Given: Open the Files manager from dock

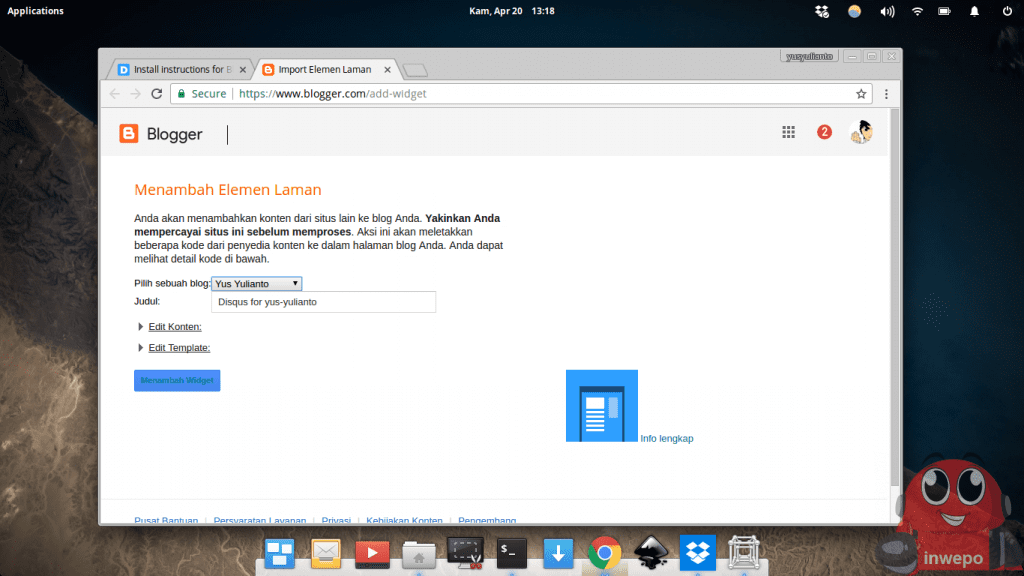Looking at the screenshot, I should click(419, 554).
